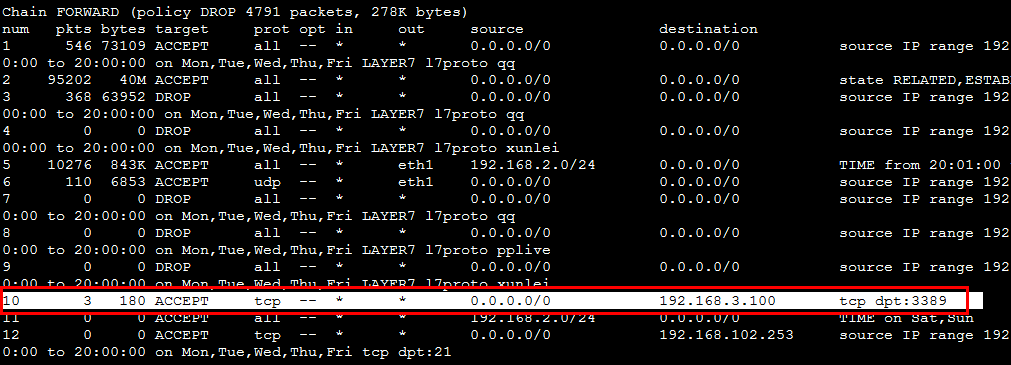
Task: Click destination 192.168.3.100 in rule 10
Action: [x=717, y=301]
